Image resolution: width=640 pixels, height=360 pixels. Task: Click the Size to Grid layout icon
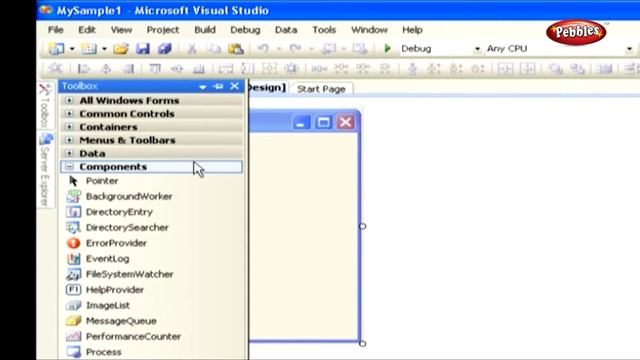[291, 69]
